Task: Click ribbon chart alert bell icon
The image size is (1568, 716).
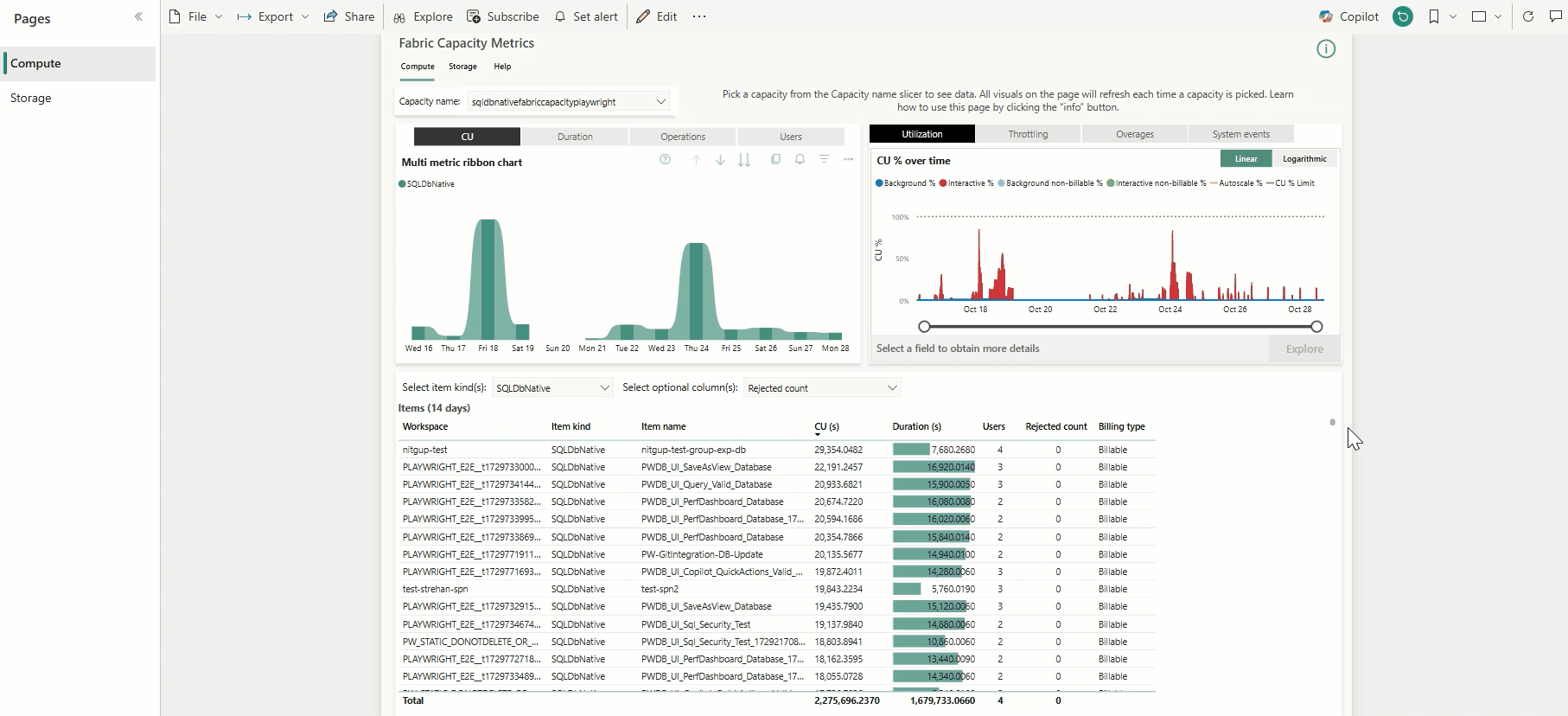Action: (800, 159)
